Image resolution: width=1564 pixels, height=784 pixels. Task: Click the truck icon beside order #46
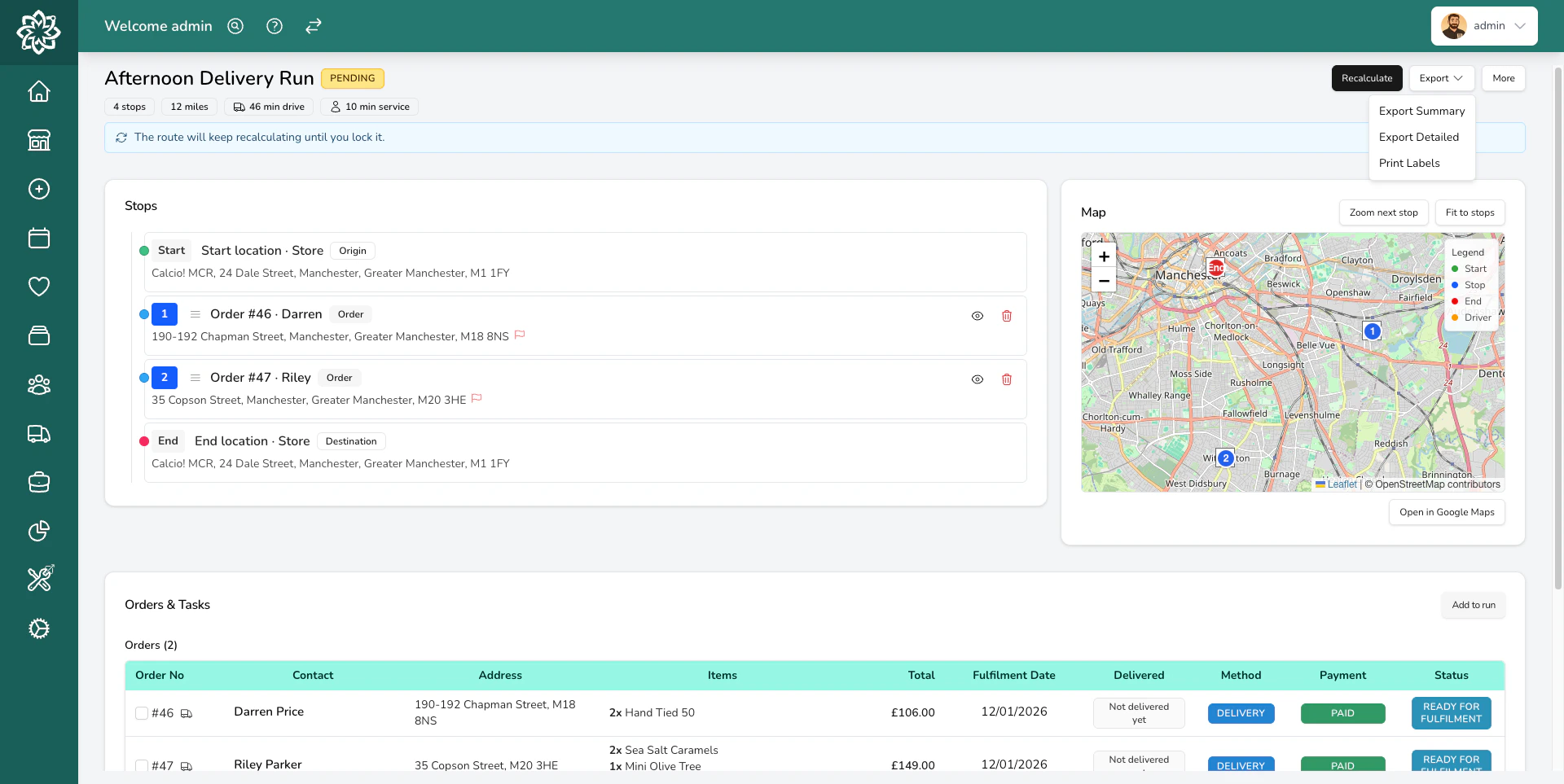tap(187, 714)
